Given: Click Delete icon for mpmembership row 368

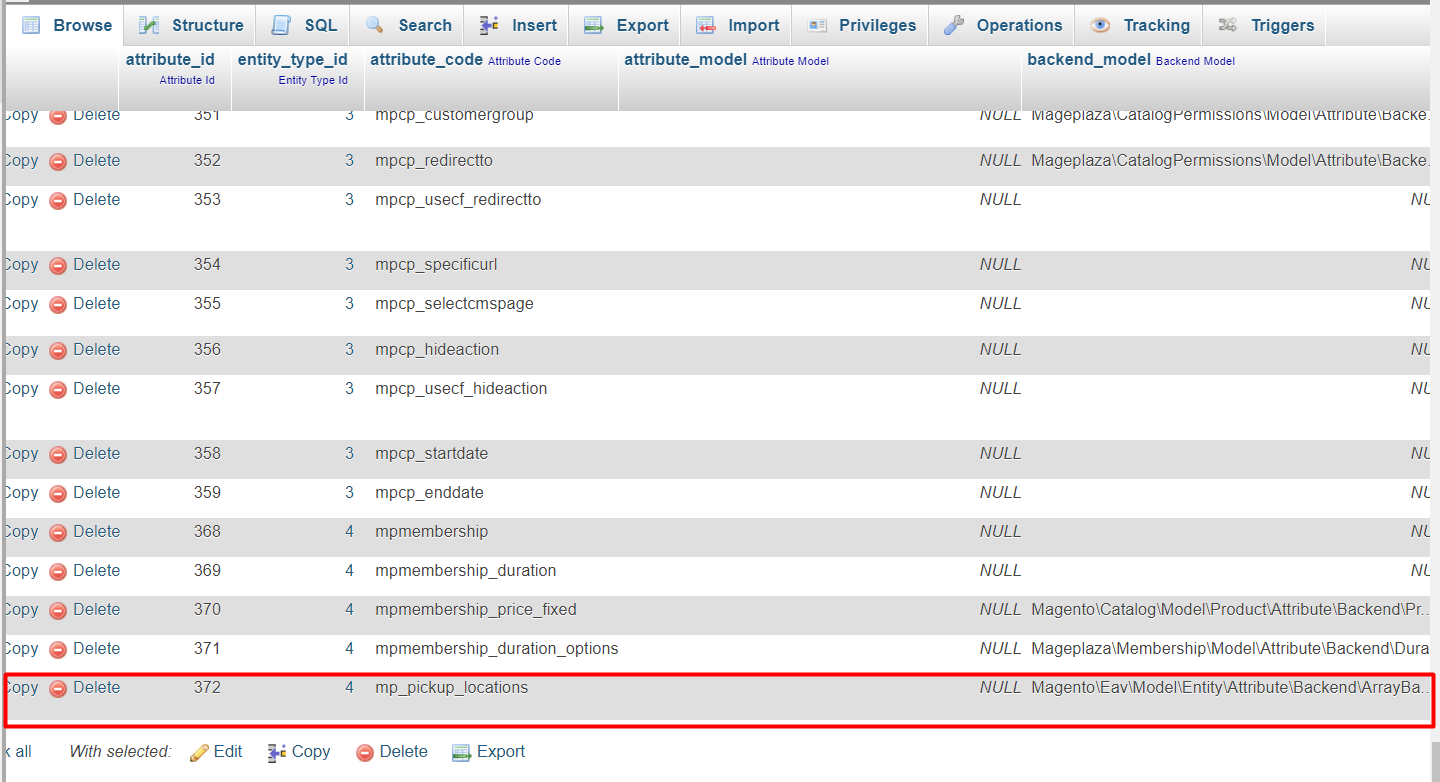Looking at the screenshot, I should tap(58, 532).
